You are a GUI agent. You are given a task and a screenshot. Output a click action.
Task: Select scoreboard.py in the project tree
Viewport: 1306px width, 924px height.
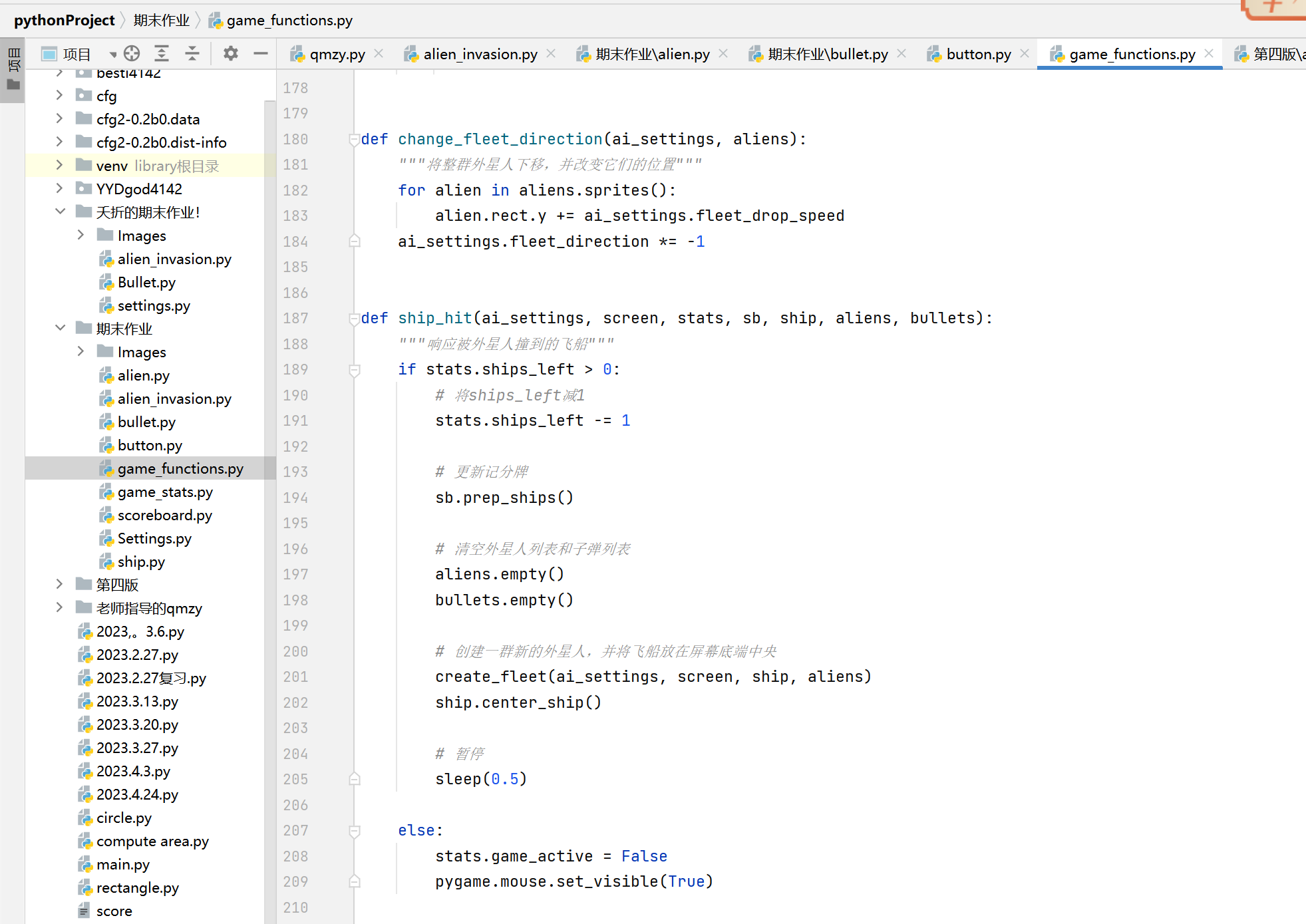click(165, 515)
